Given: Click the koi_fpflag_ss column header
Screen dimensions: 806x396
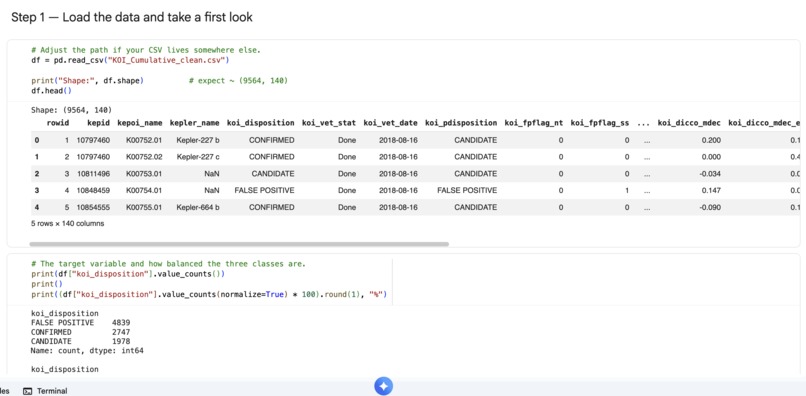Looking at the screenshot, I should tap(600, 123).
